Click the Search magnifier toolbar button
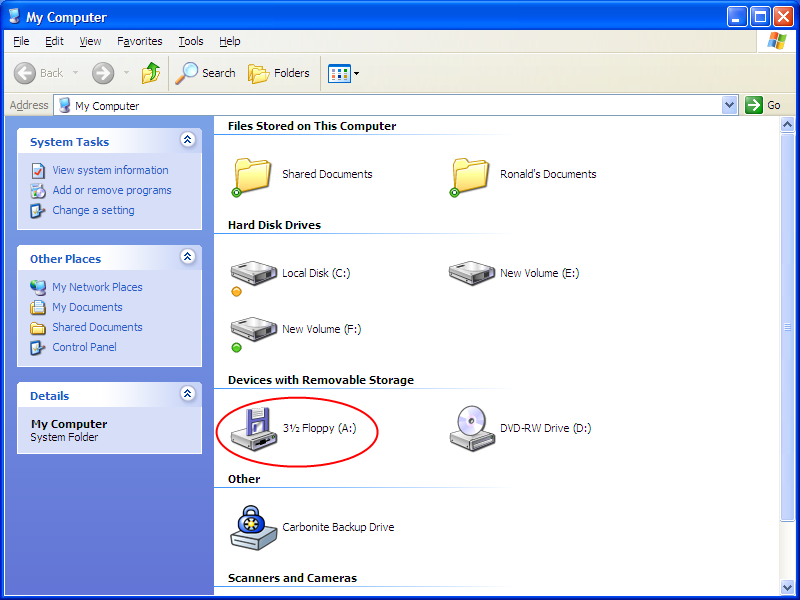 point(205,73)
